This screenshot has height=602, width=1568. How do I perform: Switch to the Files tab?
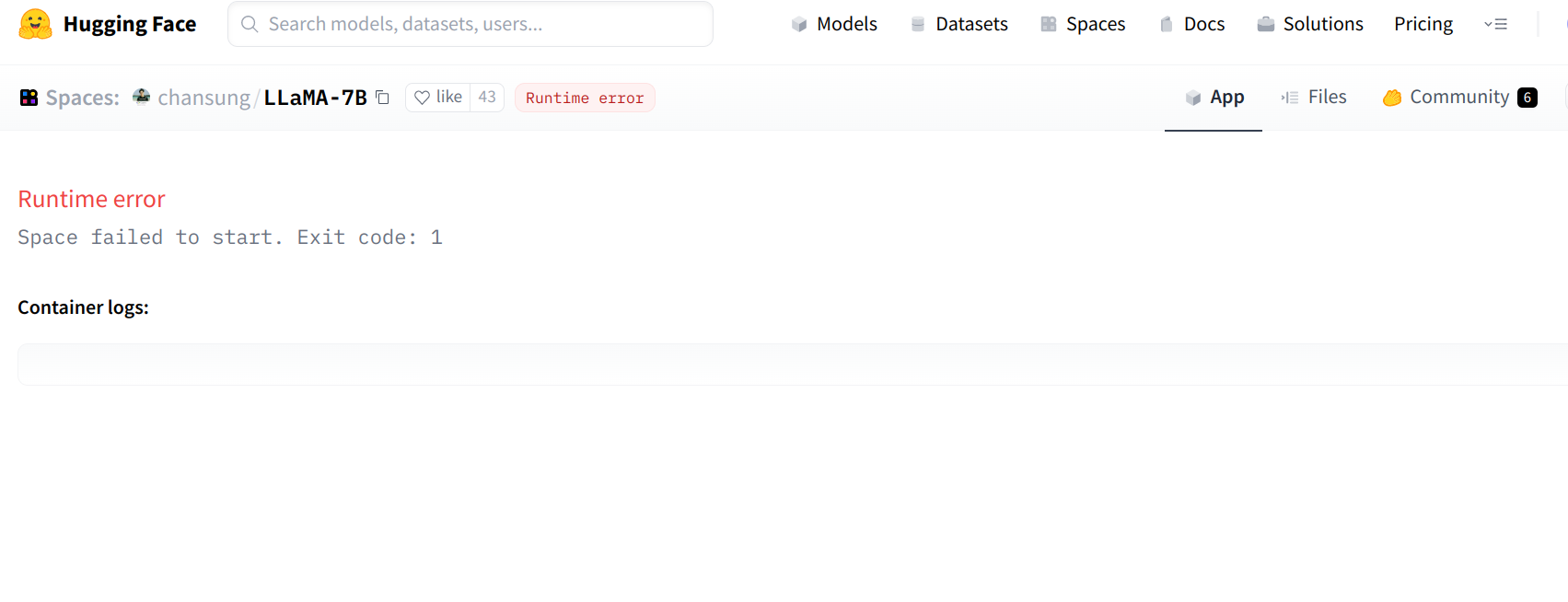pos(1314,98)
